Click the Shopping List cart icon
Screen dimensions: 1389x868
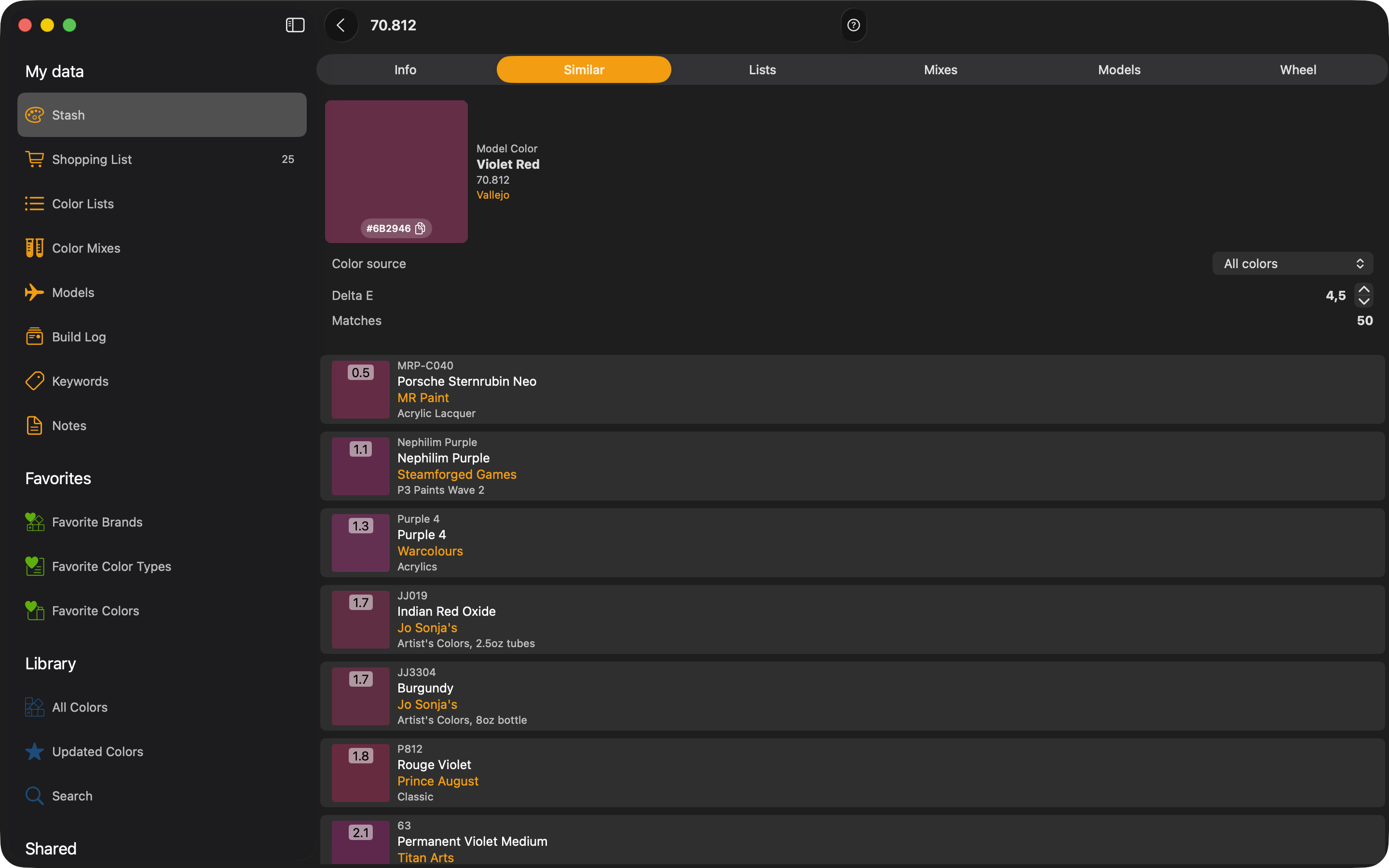pyautogui.click(x=34, y=159)
